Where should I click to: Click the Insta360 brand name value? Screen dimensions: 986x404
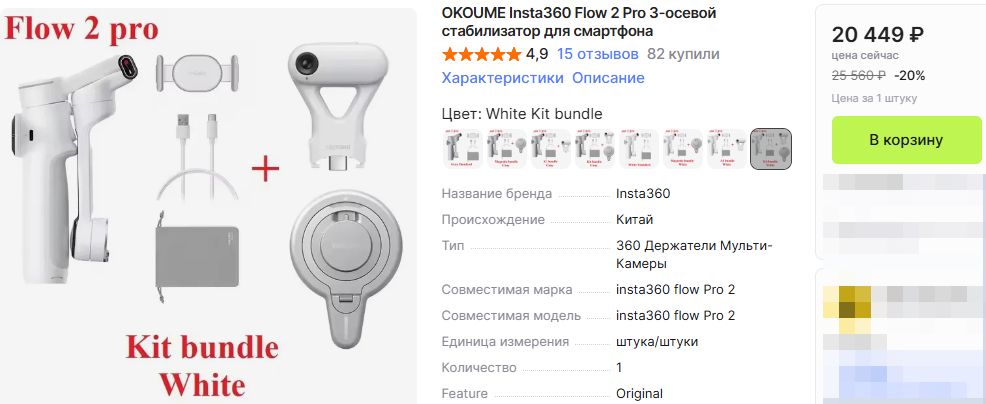[643, 194]
